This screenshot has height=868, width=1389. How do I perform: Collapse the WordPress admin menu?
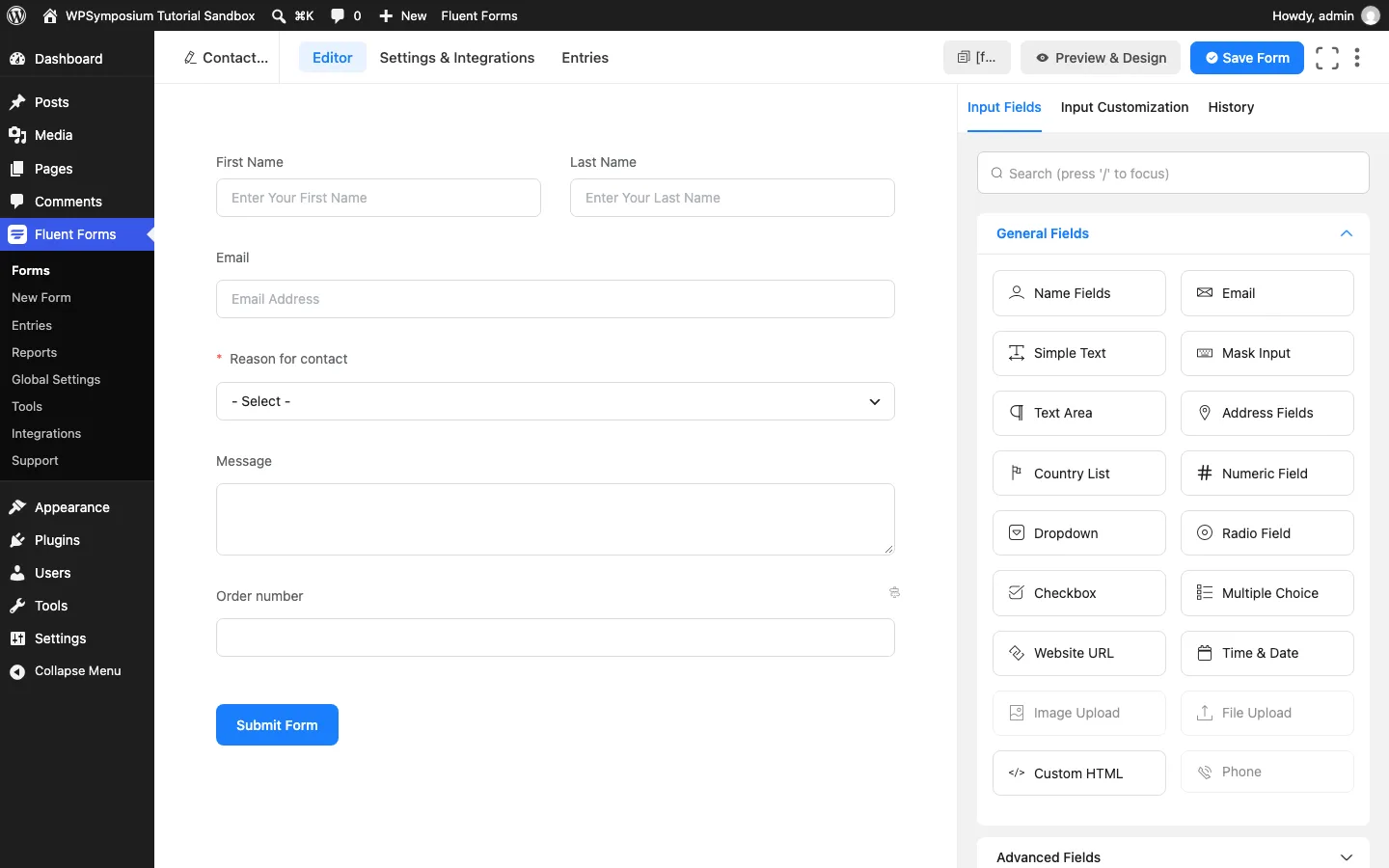[77, 671]
